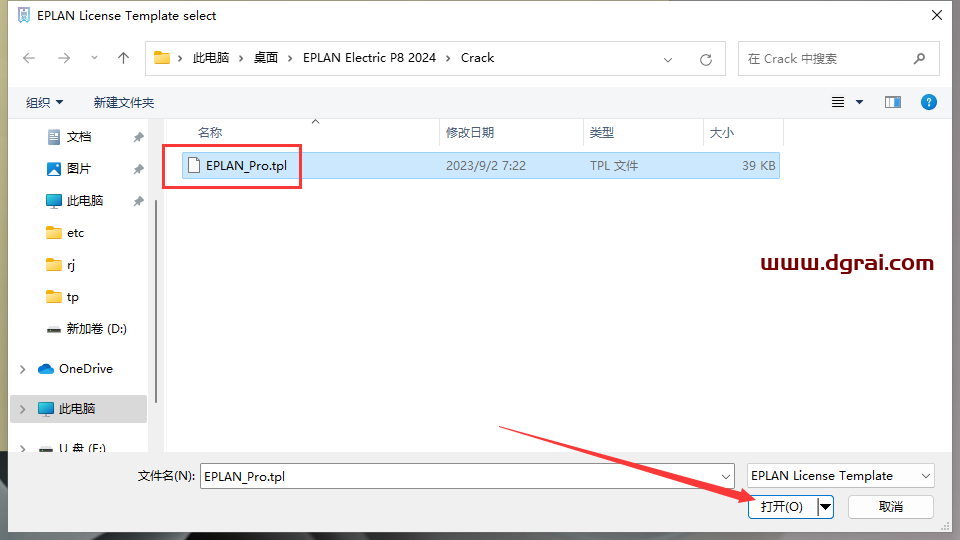Image resolution: width=960 pixels, height=540 pixels.
Task: Open the etc folder in sidebar
Action: 75,233
